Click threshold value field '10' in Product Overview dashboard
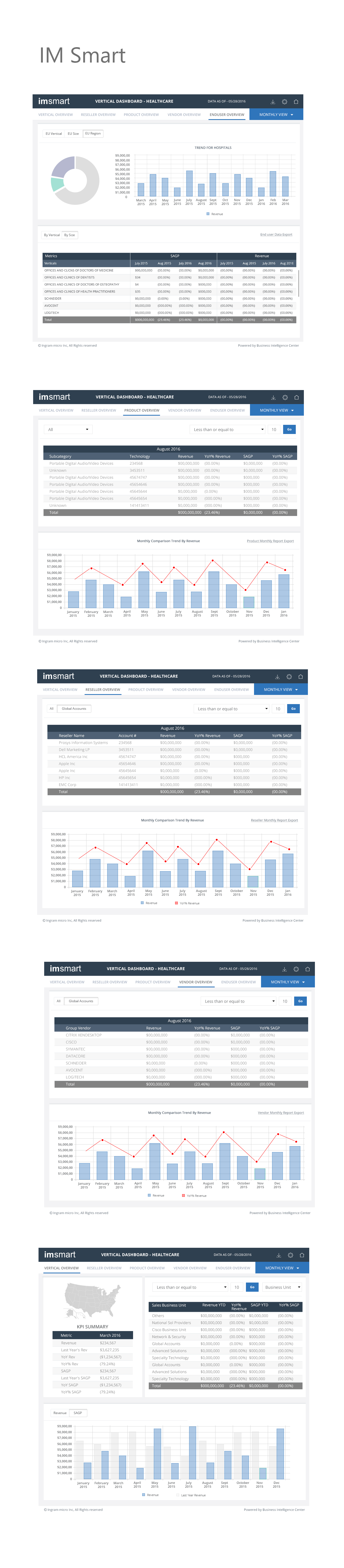This screenshot has height=1568, width=344. click(x=274, y=430)
